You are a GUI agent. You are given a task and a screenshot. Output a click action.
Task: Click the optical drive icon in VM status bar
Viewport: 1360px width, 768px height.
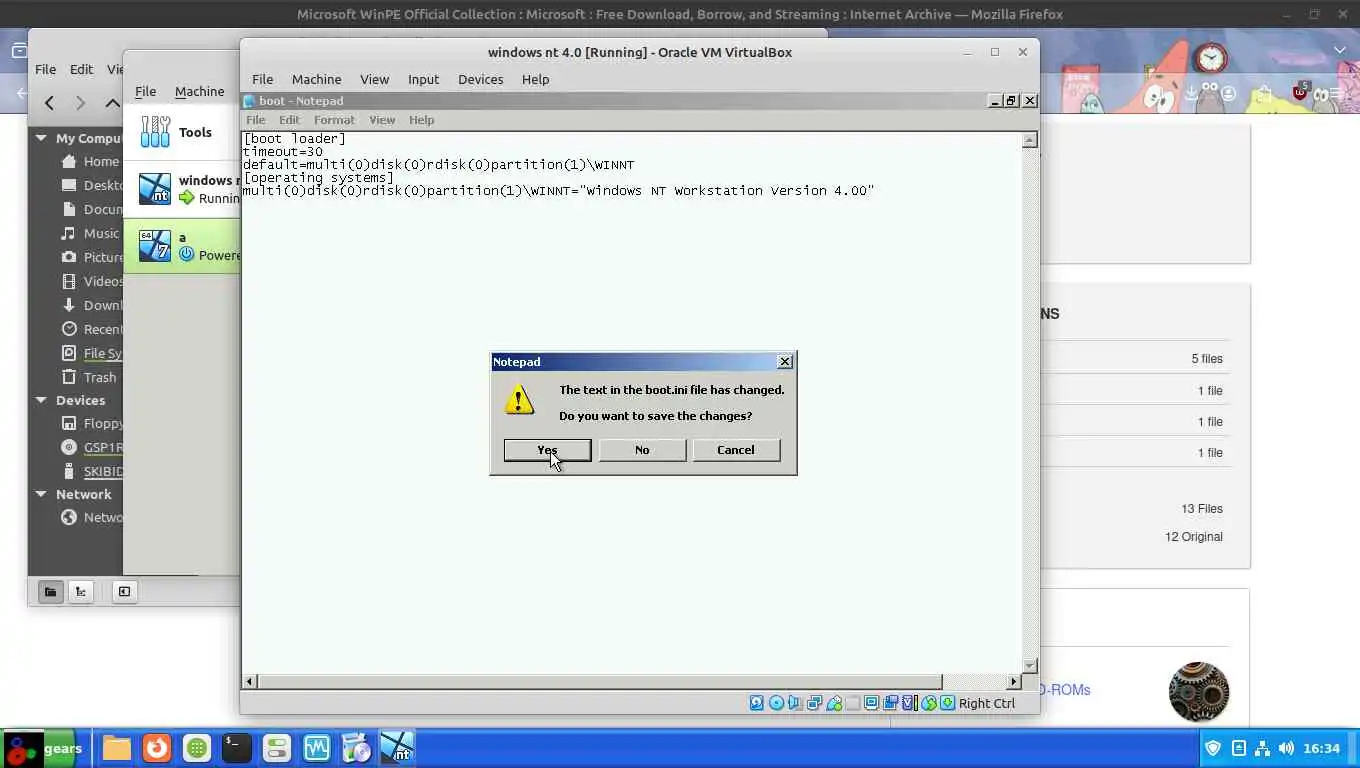point(776,703)
